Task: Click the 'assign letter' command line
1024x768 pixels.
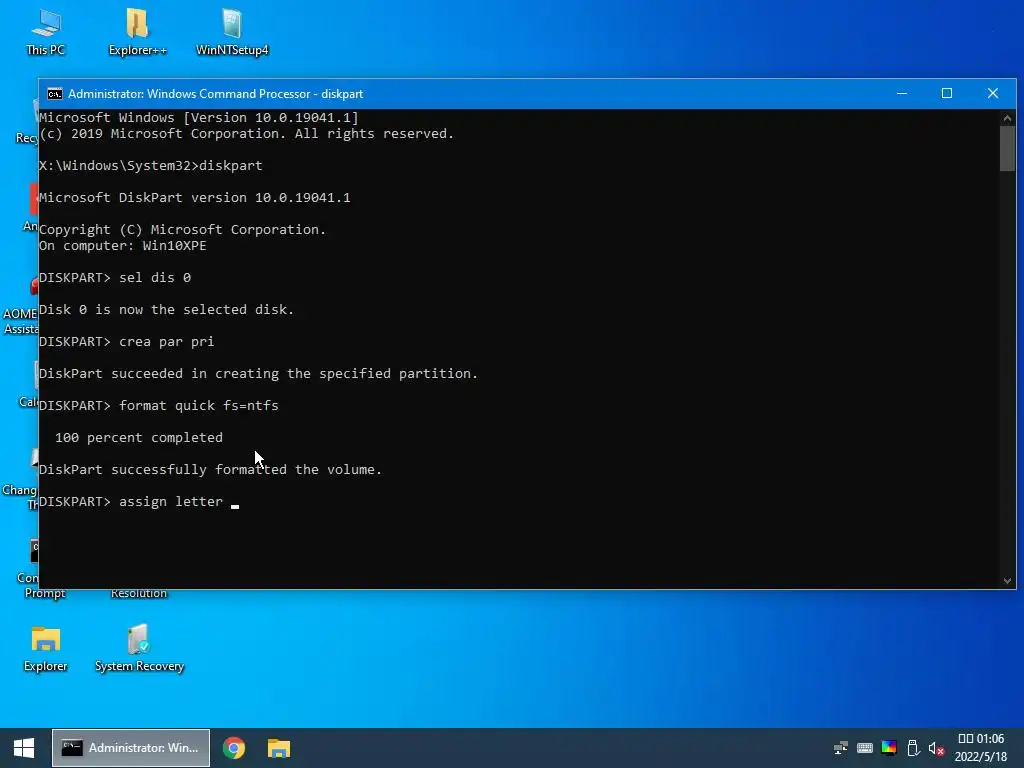Action: pyautogui.click(x=138, y=502)
